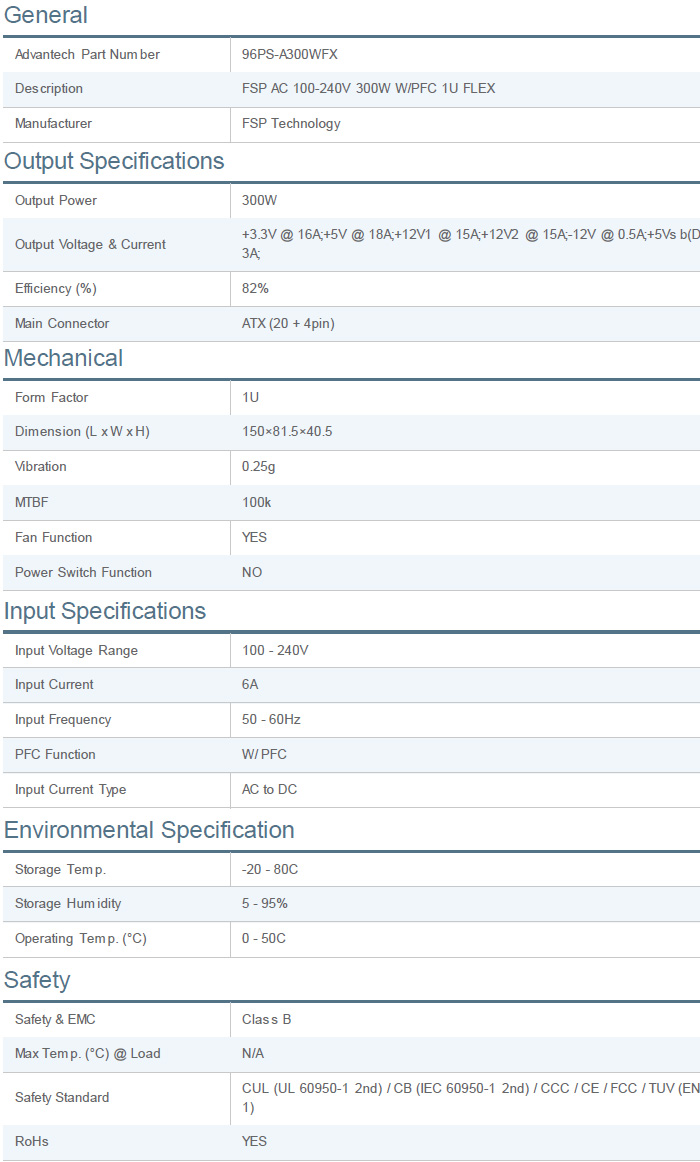Click the 82% efficiency value

point(255,289)
